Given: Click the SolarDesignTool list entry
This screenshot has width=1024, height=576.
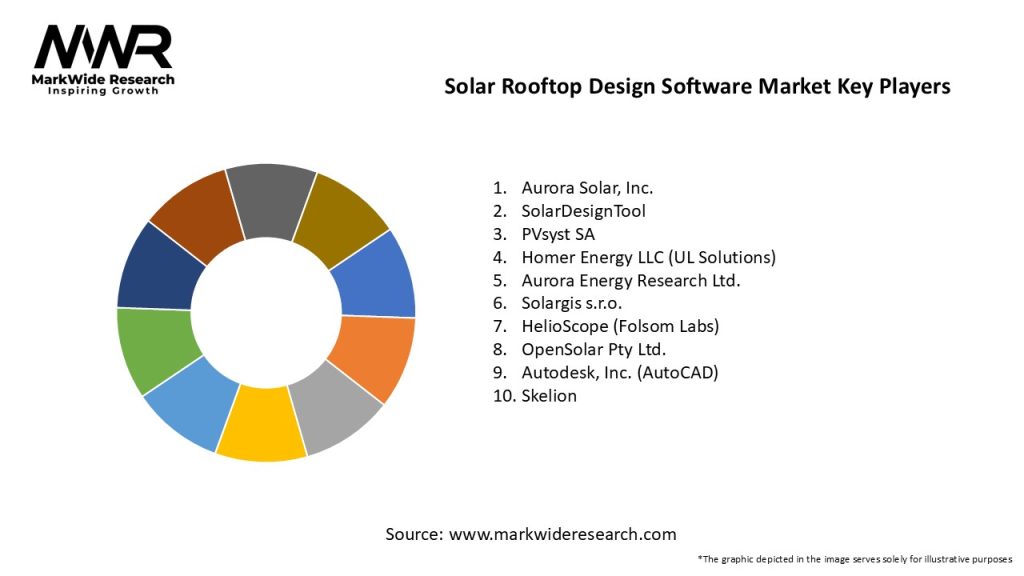Looking at the screenshot, I should tap(583, 210).
